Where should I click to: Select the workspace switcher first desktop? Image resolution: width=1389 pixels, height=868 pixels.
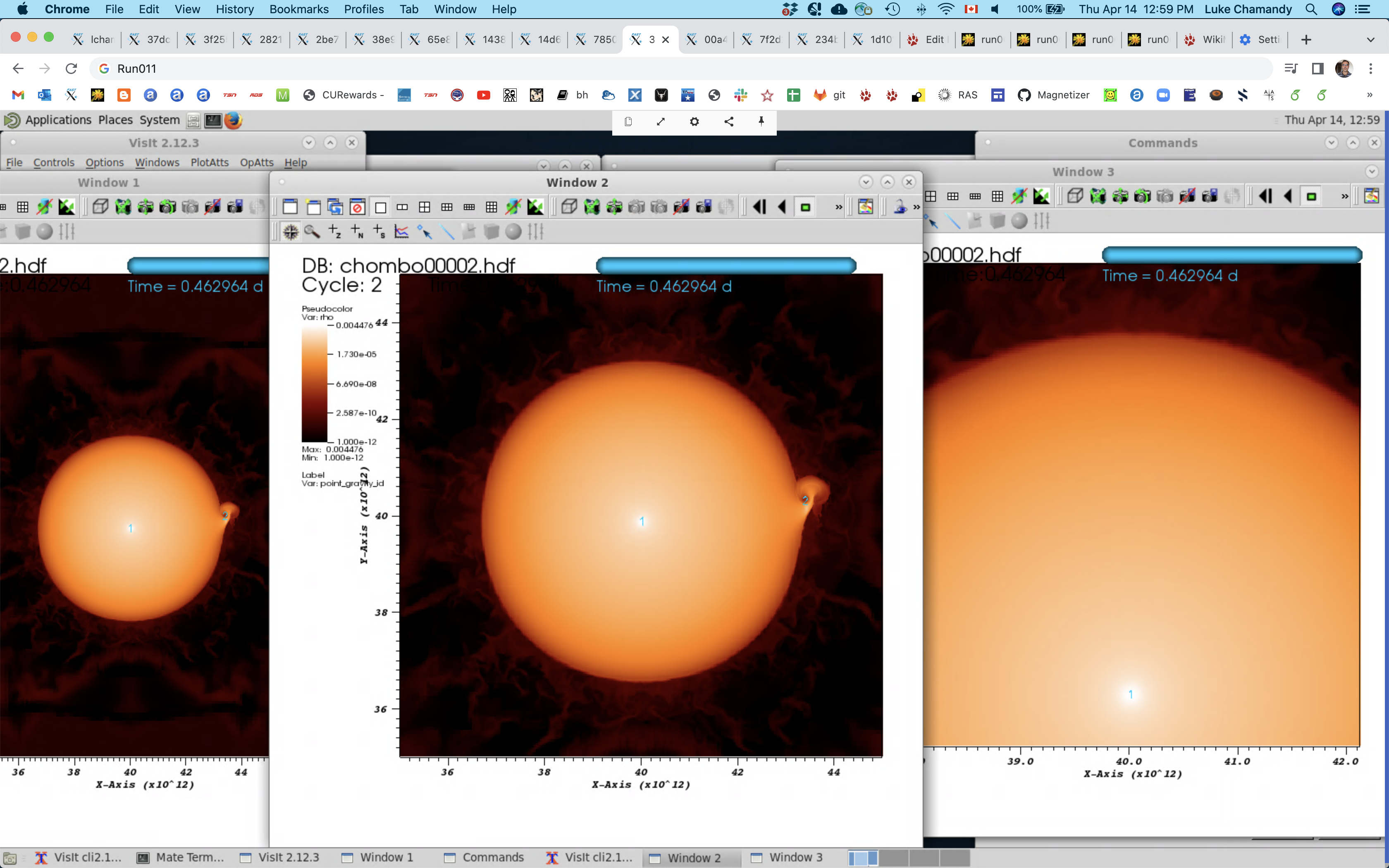coord(863,858)
